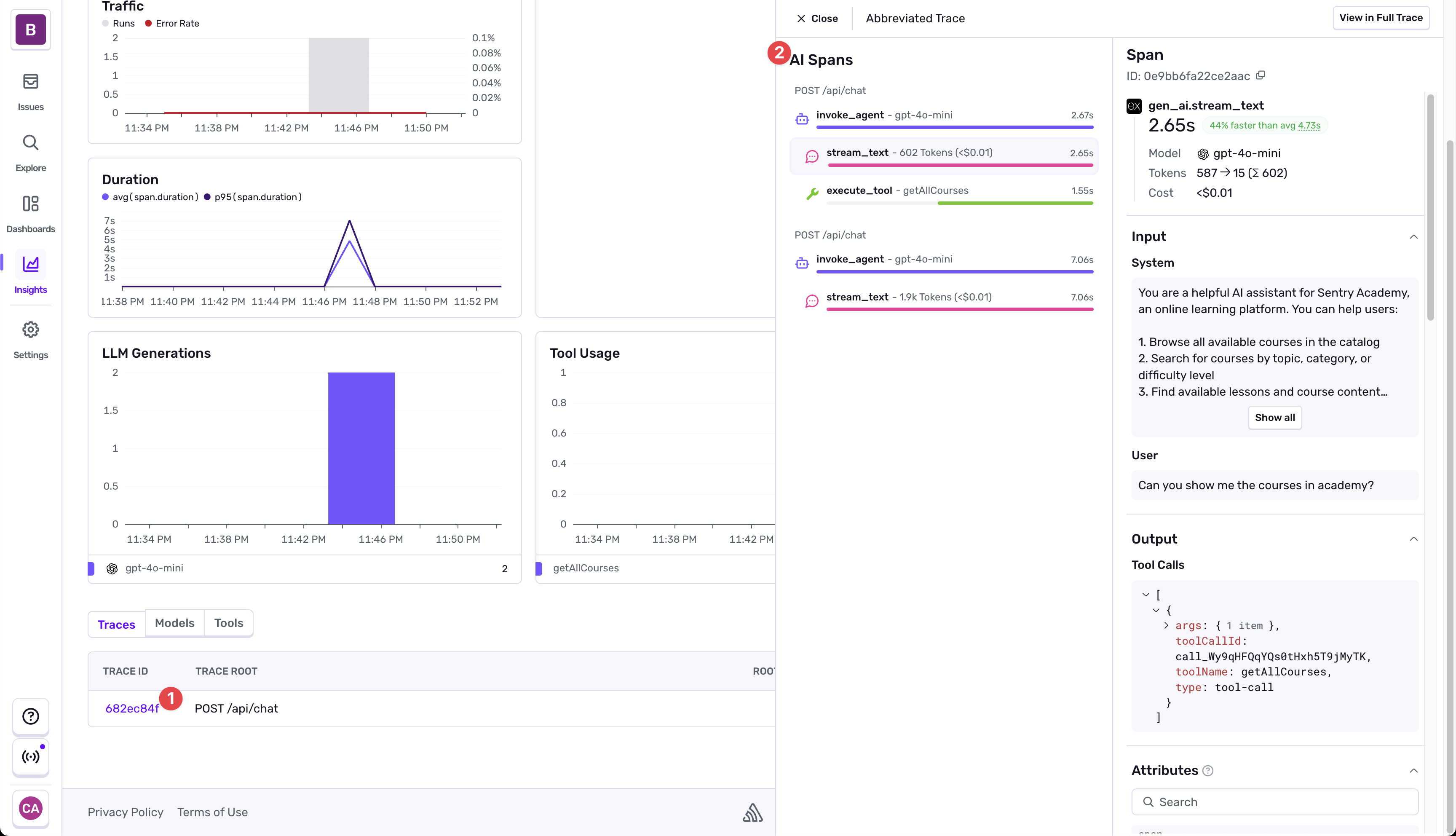Click the OpenAI icon beside Model gpt-4o-mini
This screenshot has height=836, width=1456.
1203,153
